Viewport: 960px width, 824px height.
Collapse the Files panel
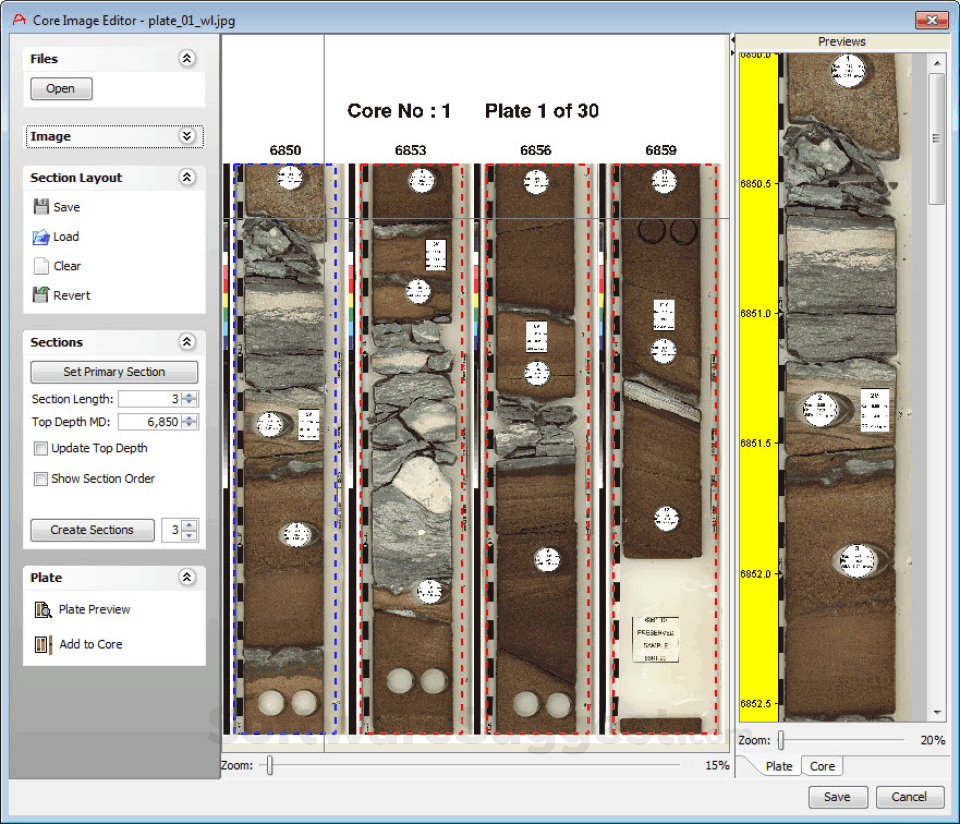tap(187, 59)
